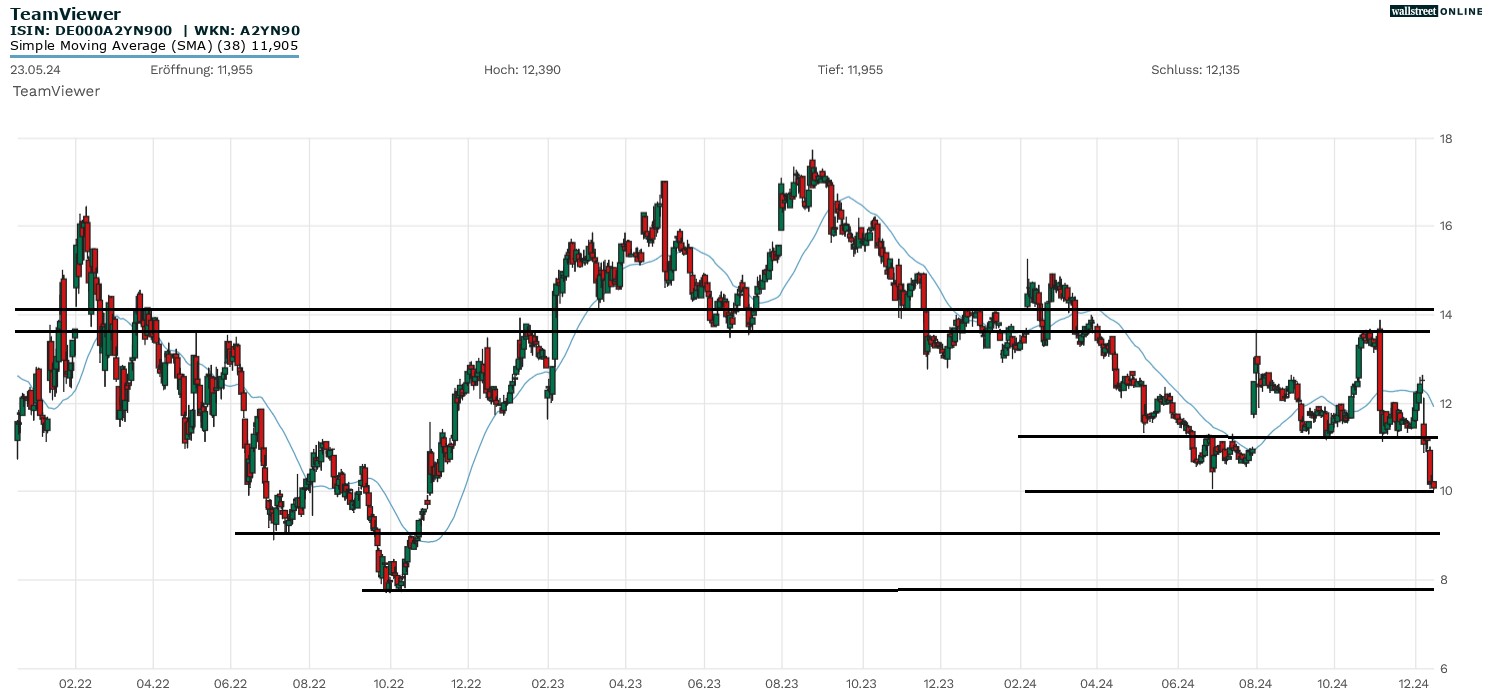The image size is (1490, 689).
Task: Click the x-axis label 10.22
Action: (x=389, y=684)
